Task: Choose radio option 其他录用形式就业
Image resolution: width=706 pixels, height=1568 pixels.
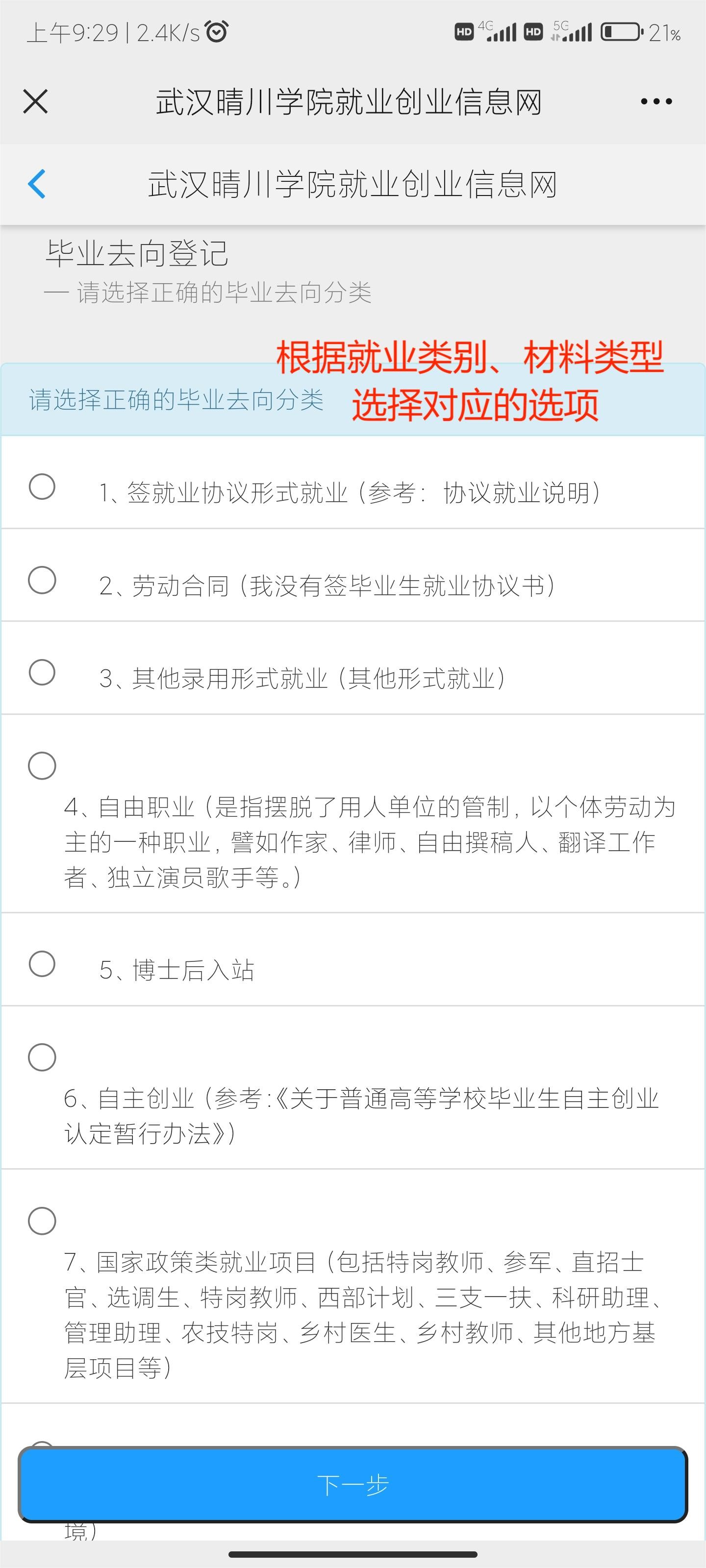Action: (42, 673)
